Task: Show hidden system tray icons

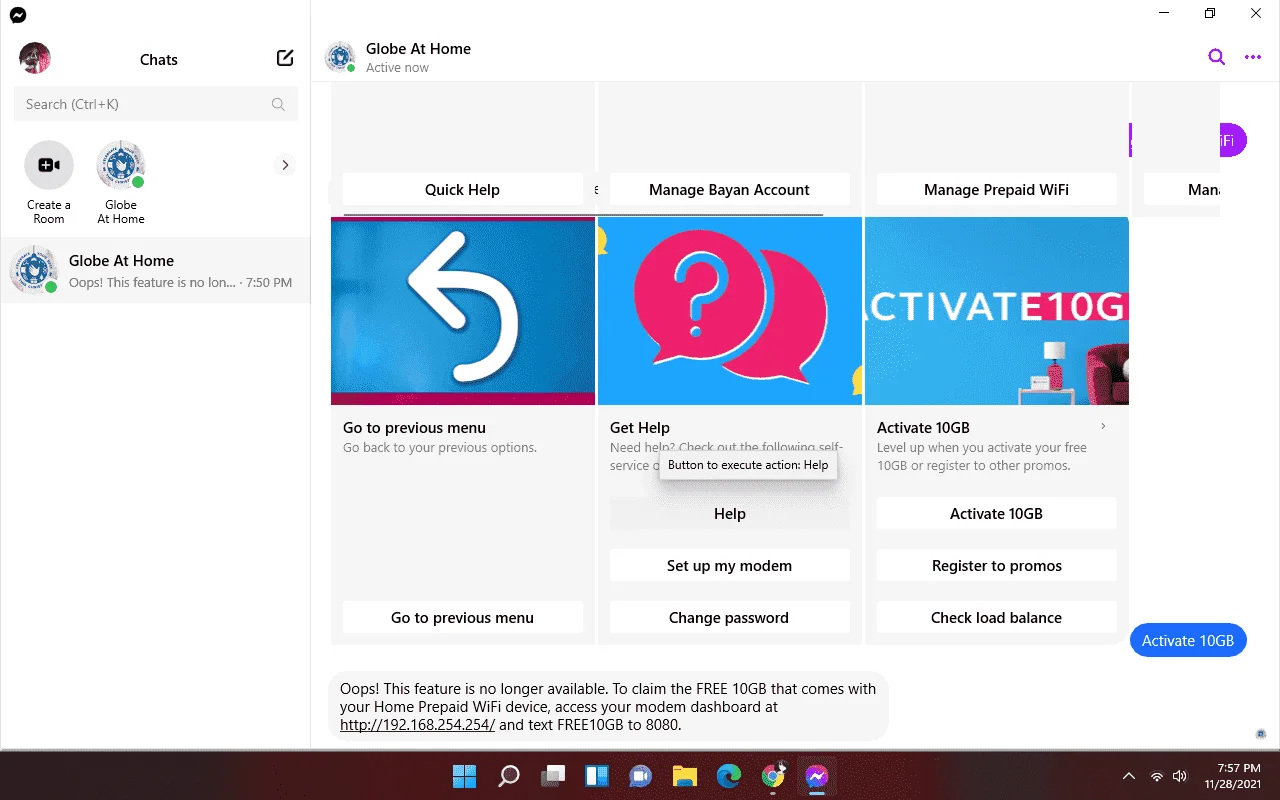Action: [x=1129, y=776]
